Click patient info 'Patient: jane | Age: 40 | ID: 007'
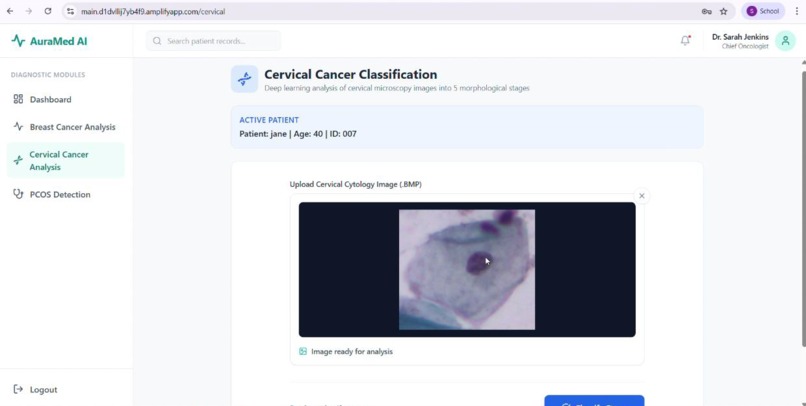Image resolution: width=806 pixels, height=406 pixels. (x=298, y=134)
